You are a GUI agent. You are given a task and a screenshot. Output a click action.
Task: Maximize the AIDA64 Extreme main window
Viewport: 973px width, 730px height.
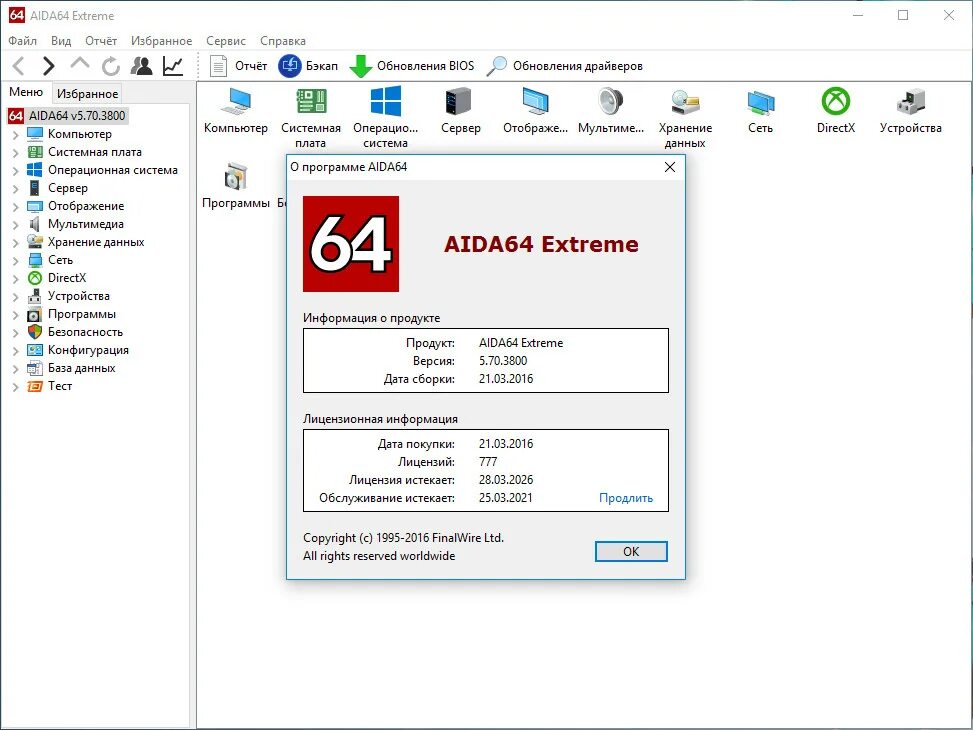(903, 16)
